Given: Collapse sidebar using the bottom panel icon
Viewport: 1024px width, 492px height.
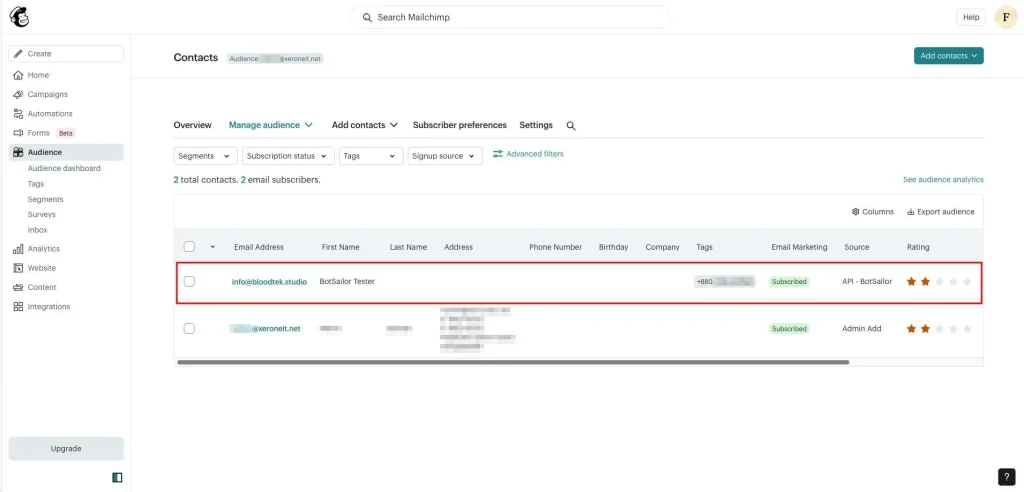Looking at the screenshot, I should [x=118, y=478].
